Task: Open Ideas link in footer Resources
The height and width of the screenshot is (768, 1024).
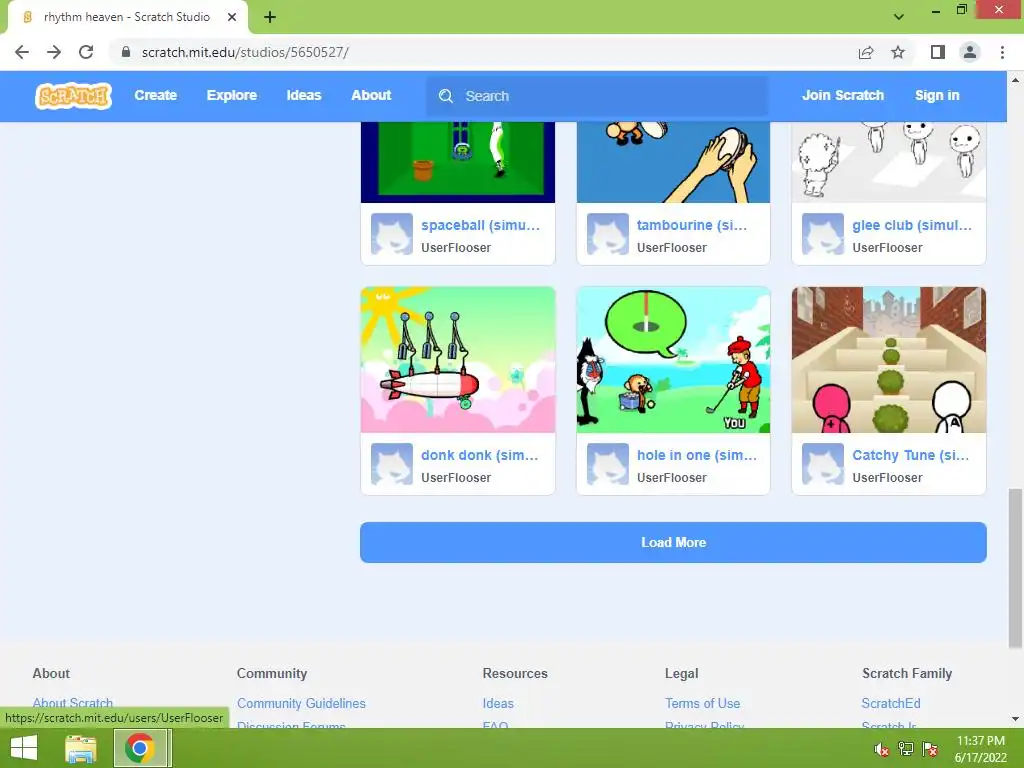Action: tap(498, 703)
